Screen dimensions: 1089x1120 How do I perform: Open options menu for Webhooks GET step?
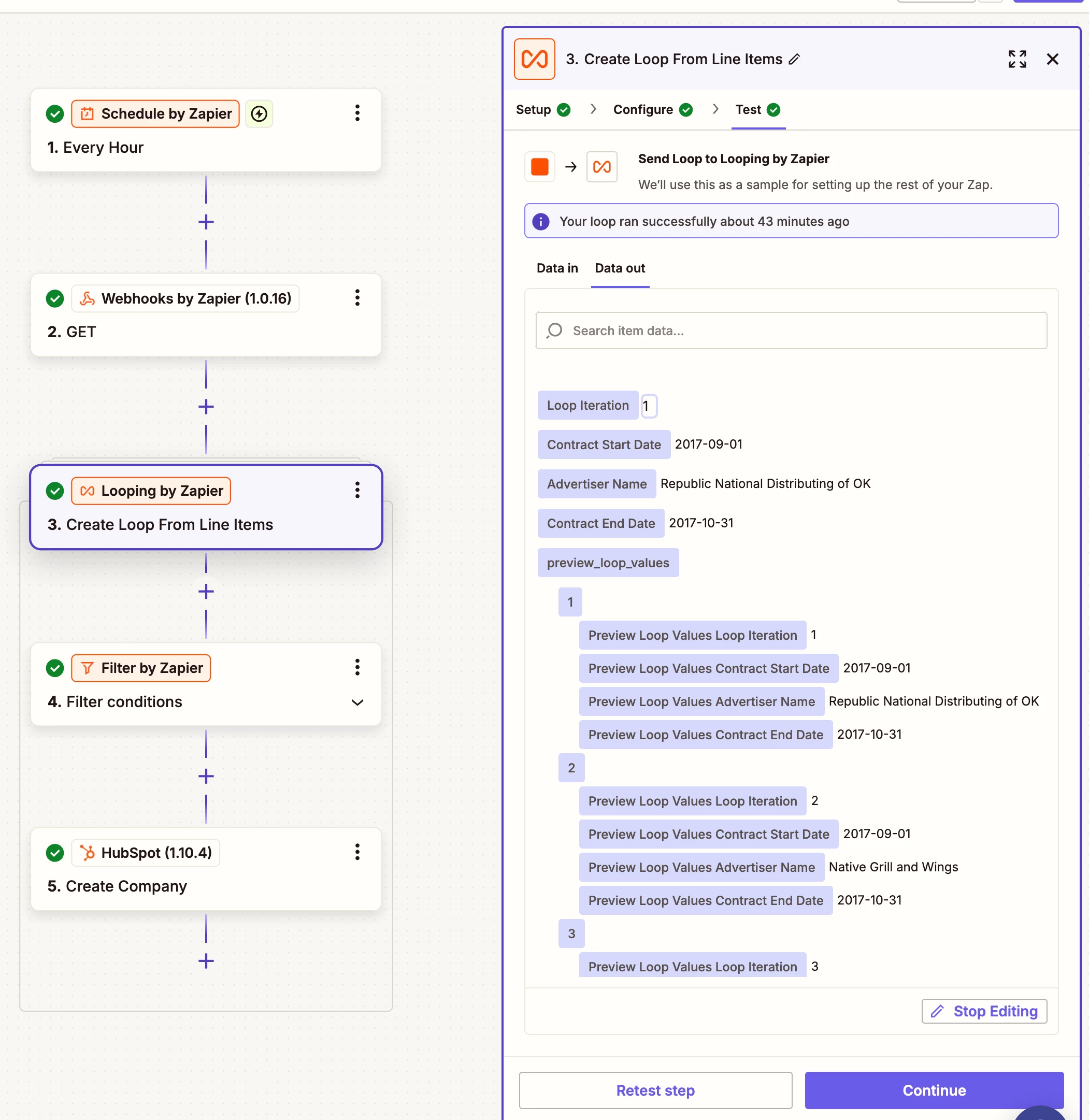tap(357, 297)
